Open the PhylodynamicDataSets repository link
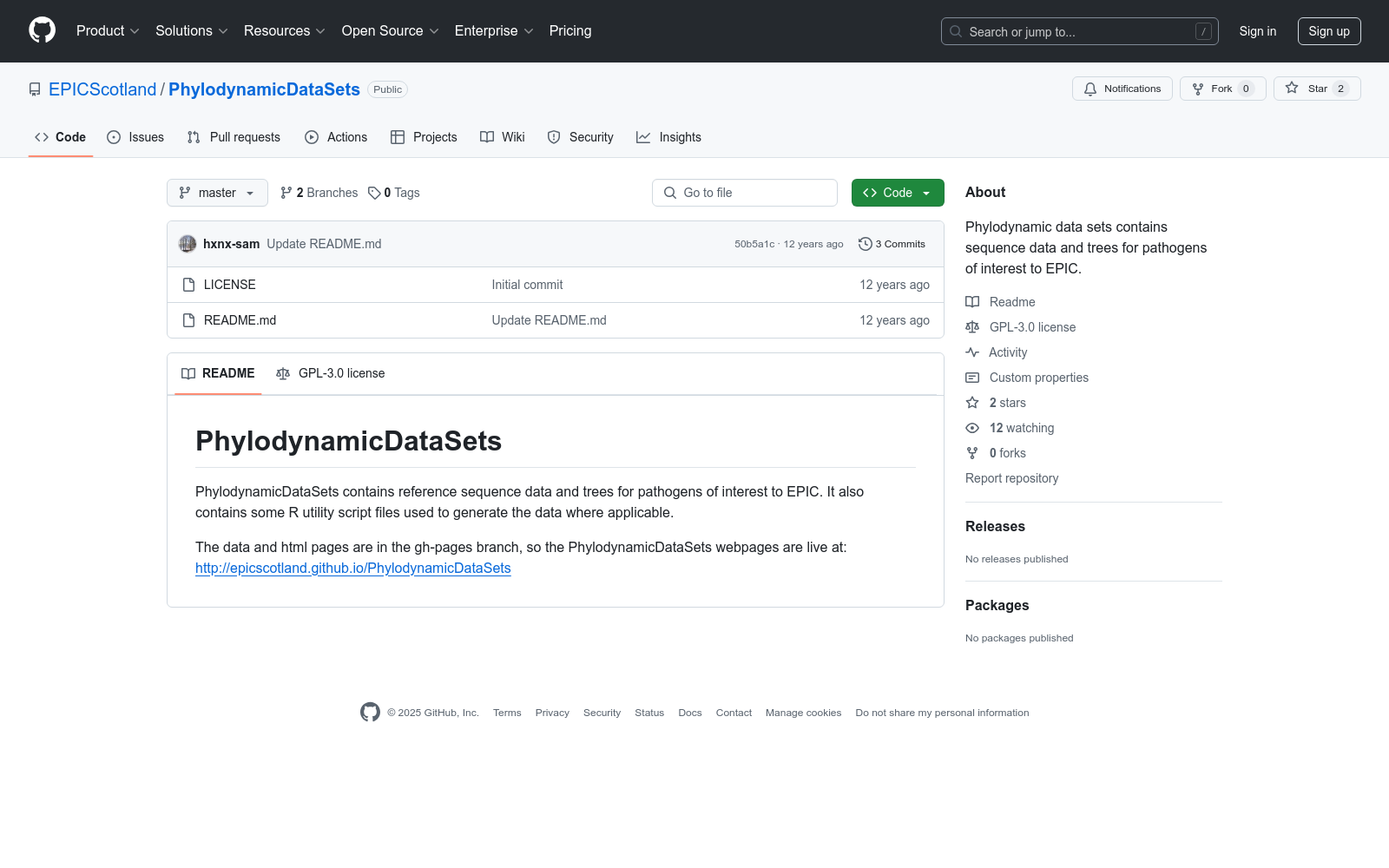1389x868 pixels. click(x=264, y=89)
